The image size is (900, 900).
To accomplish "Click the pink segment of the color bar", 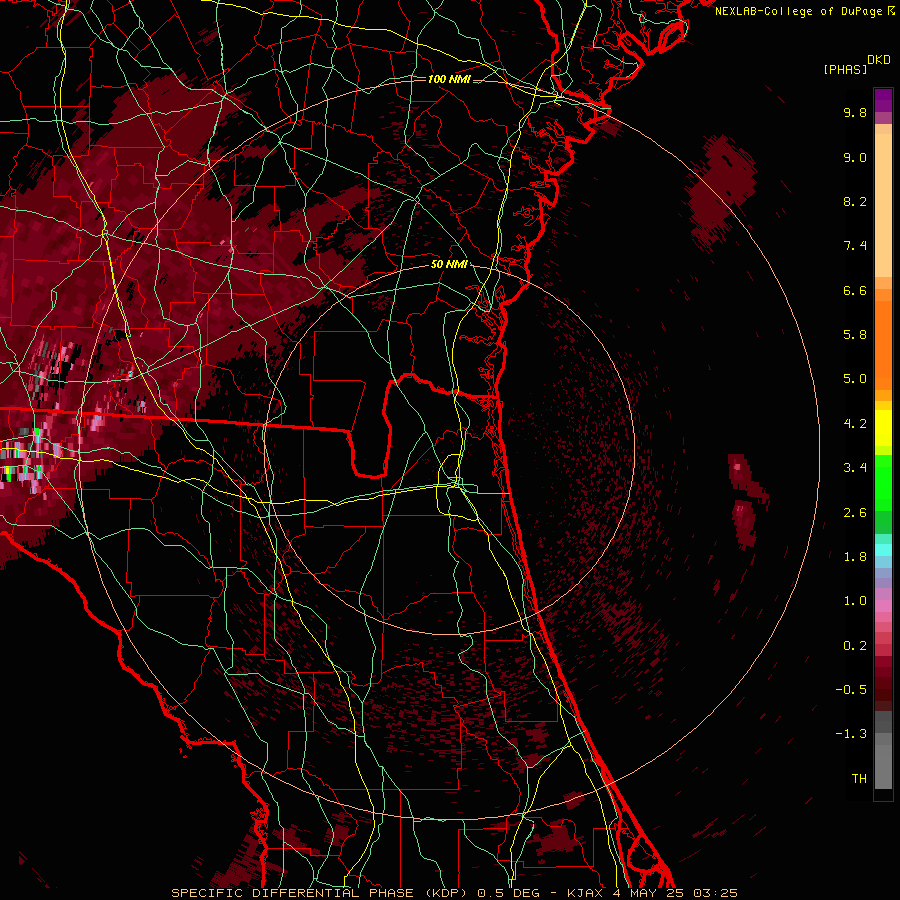I will pos(883,606).
